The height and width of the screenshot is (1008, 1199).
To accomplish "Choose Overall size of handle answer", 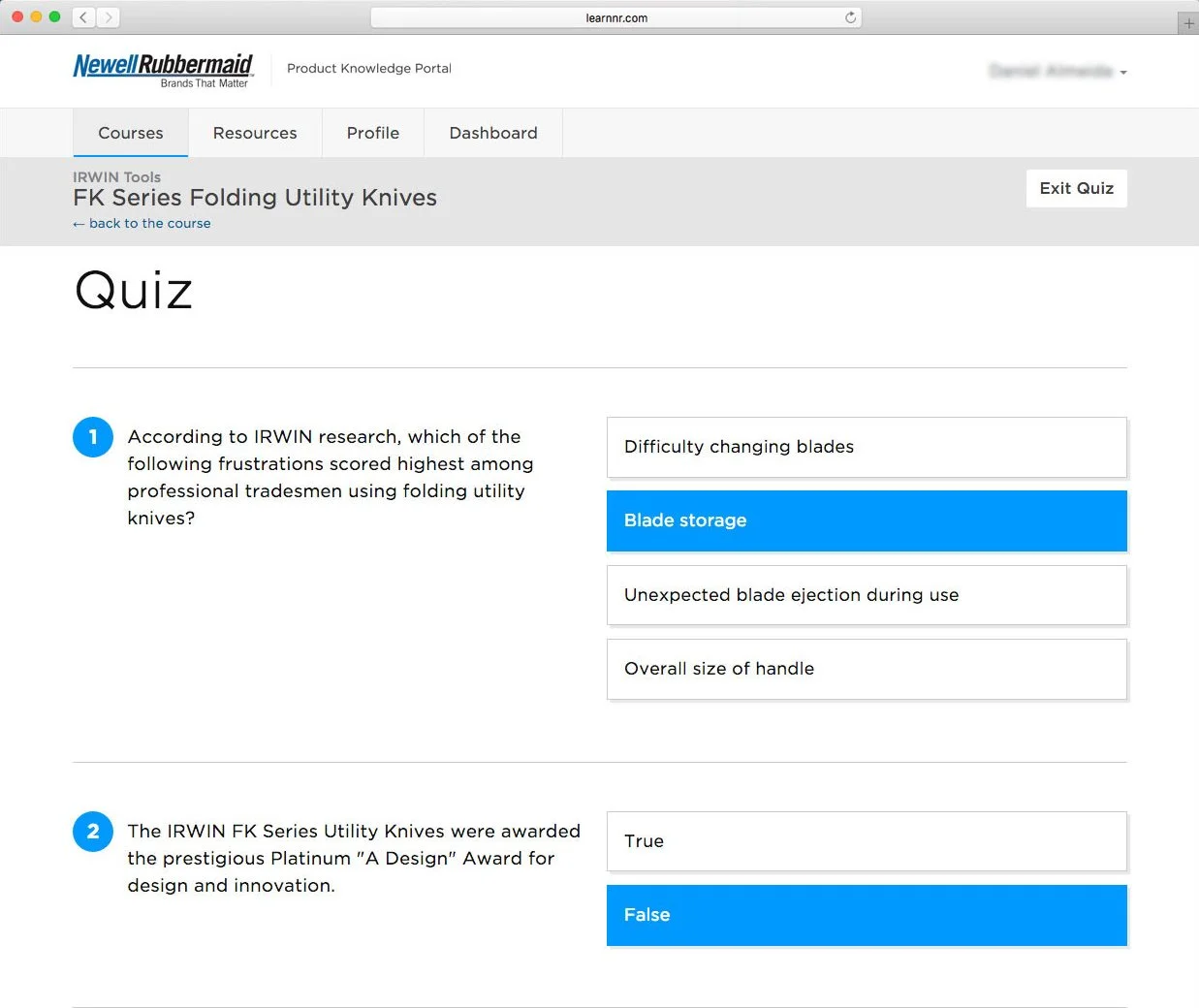I will coord(867,669).
